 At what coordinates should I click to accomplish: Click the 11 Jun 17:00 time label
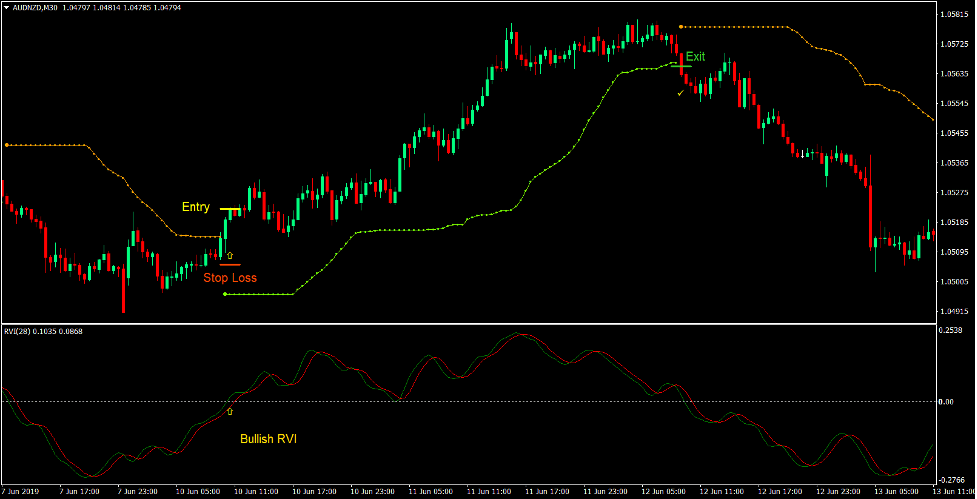pos(548,492)
